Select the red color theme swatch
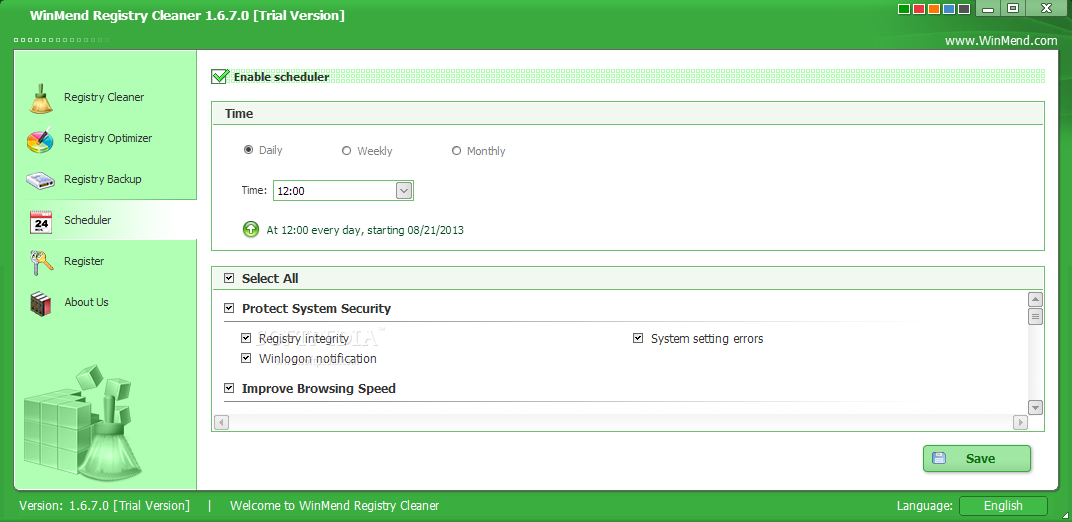This screenshot has height=522, width=1072. click(x=919, y=10)
